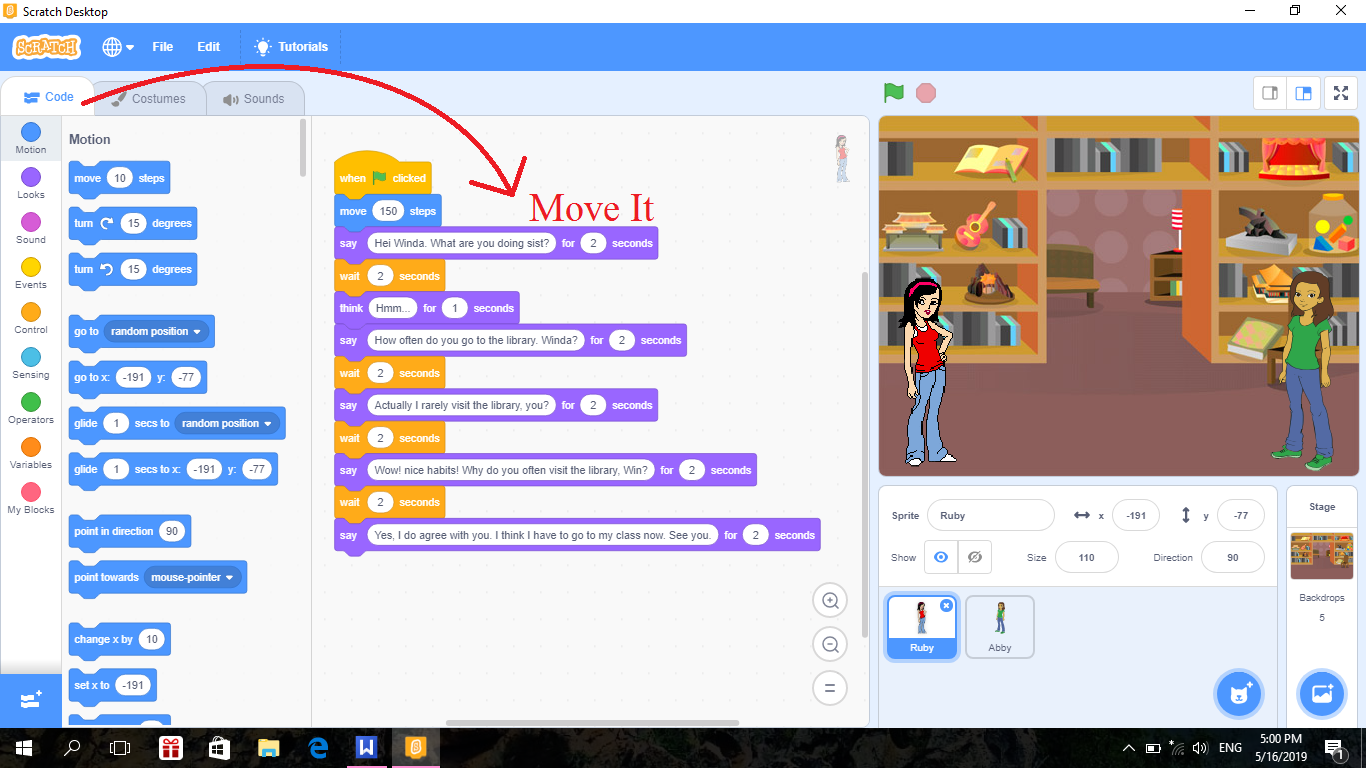Viewport: 1366px width, 768px height.
Task: Enter full screen stage mode
Action: tap(1340, 92)
